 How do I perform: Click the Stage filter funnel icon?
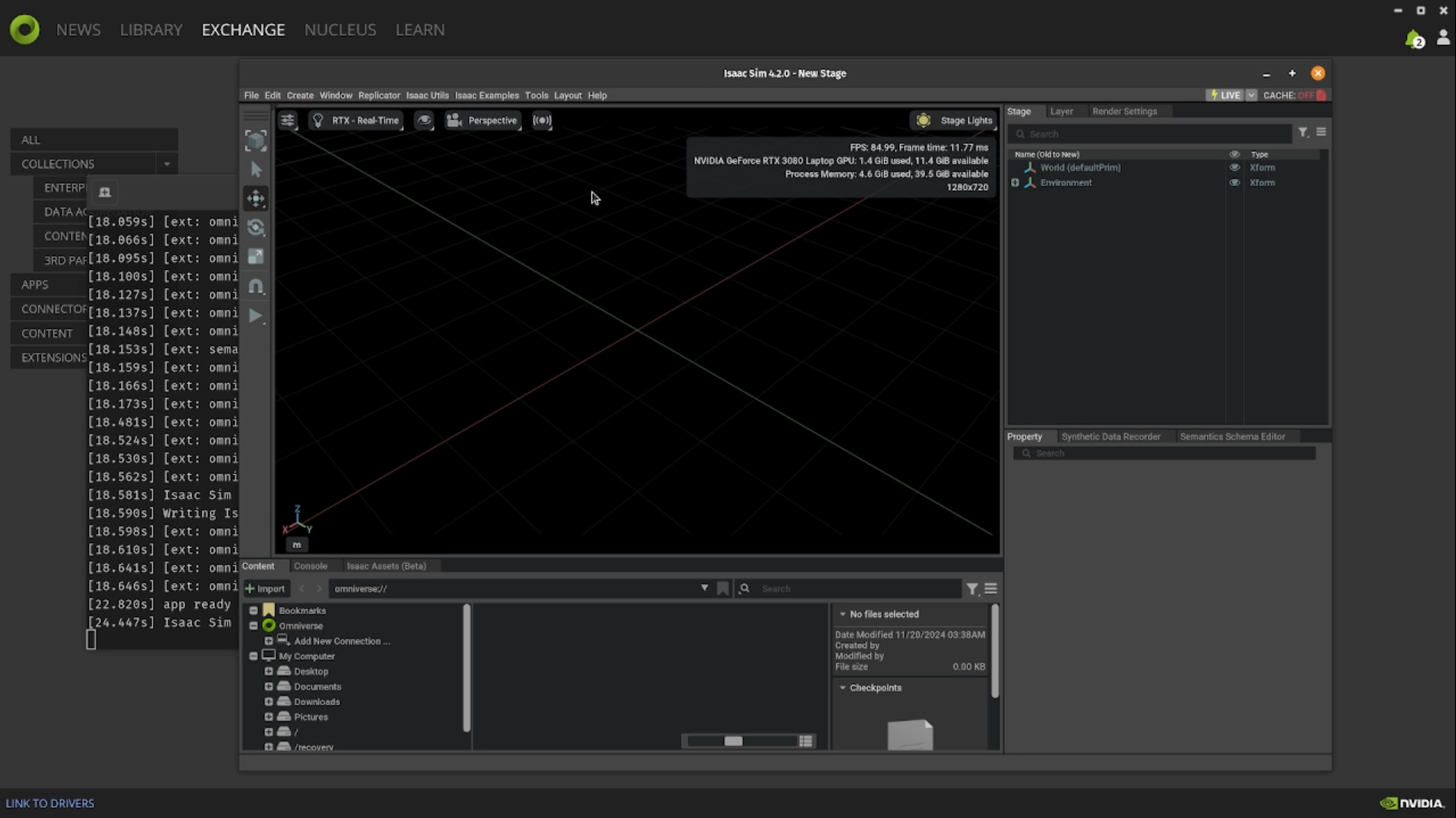tap(1303, 133)
